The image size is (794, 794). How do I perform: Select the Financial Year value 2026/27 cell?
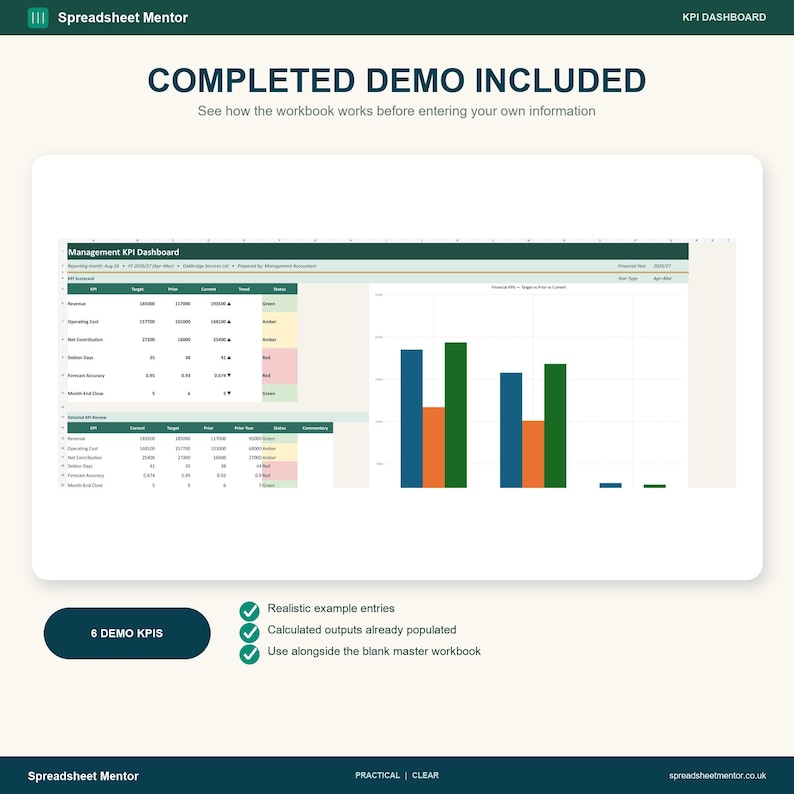click(662, 266)
